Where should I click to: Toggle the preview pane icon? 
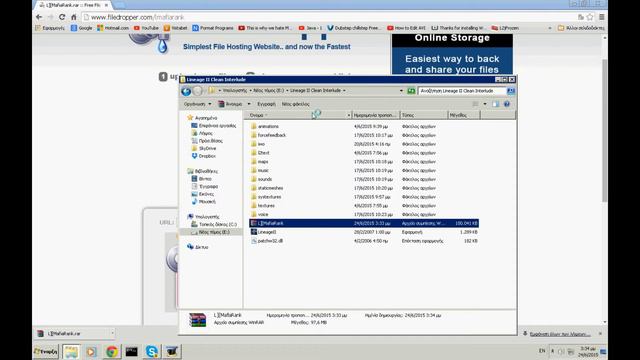[496, 104]
